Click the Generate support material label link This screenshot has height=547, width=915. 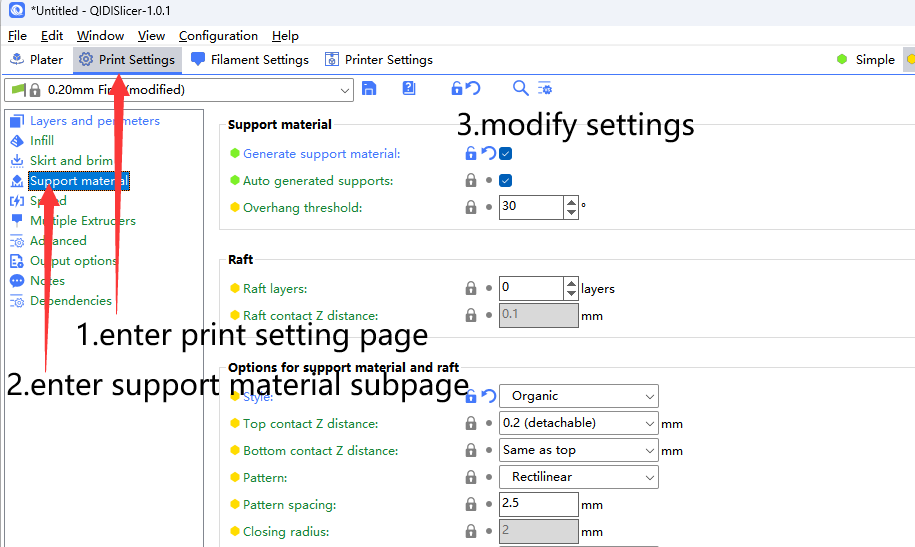click(x=321, y=154)
